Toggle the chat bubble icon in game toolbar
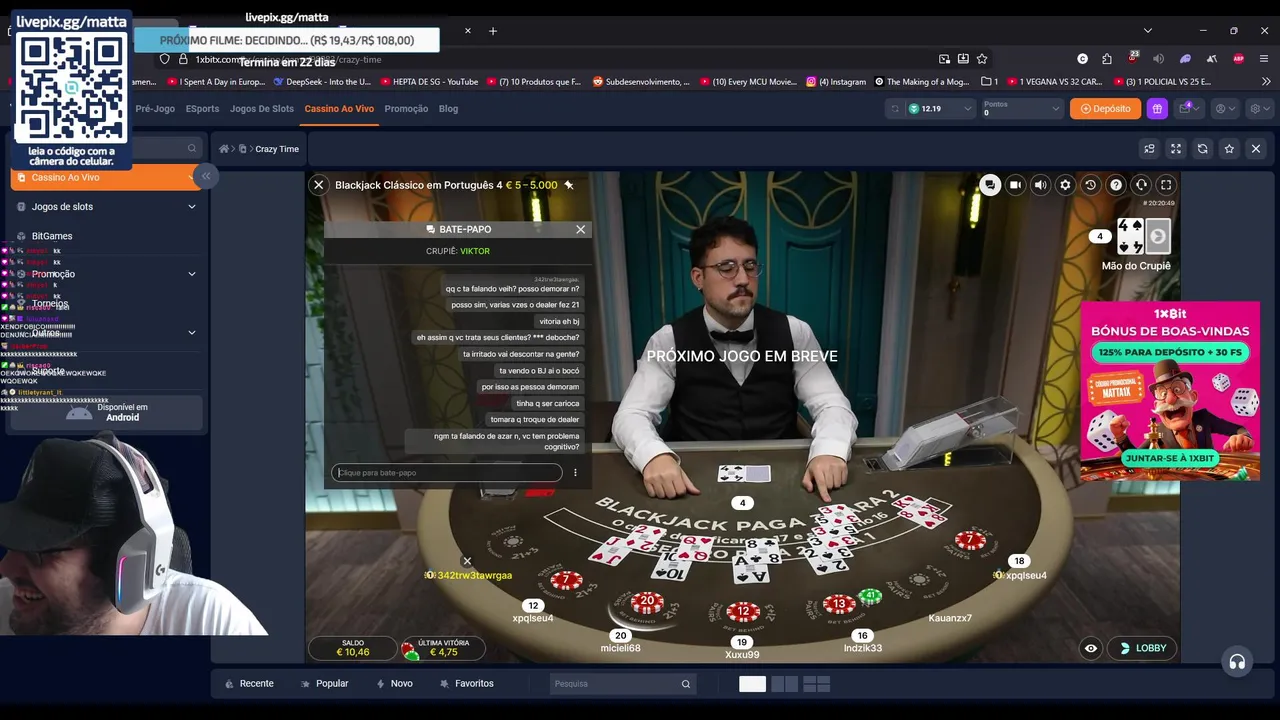 990,185
